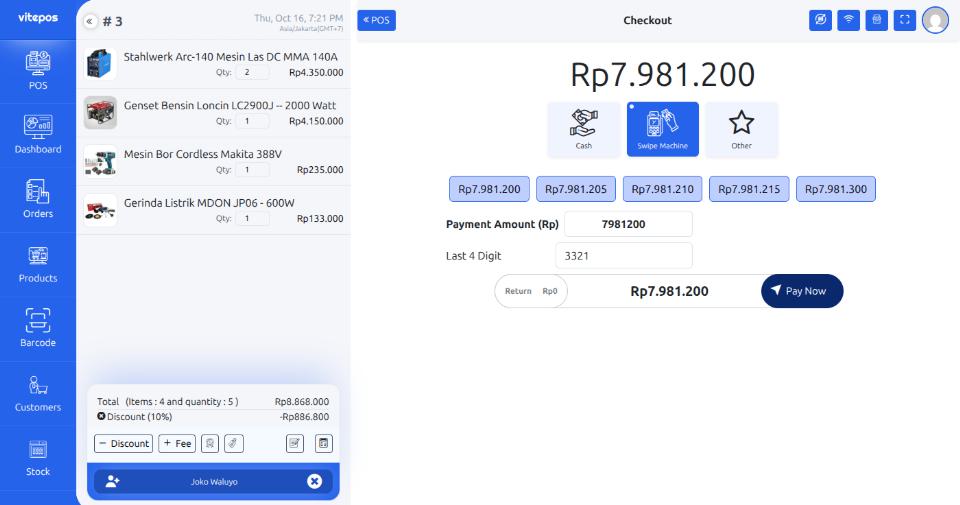The height and width of the screenshot is (505, 960).
Task: Choose quick amount Rp7.981.300
Action: click(836, 189)
